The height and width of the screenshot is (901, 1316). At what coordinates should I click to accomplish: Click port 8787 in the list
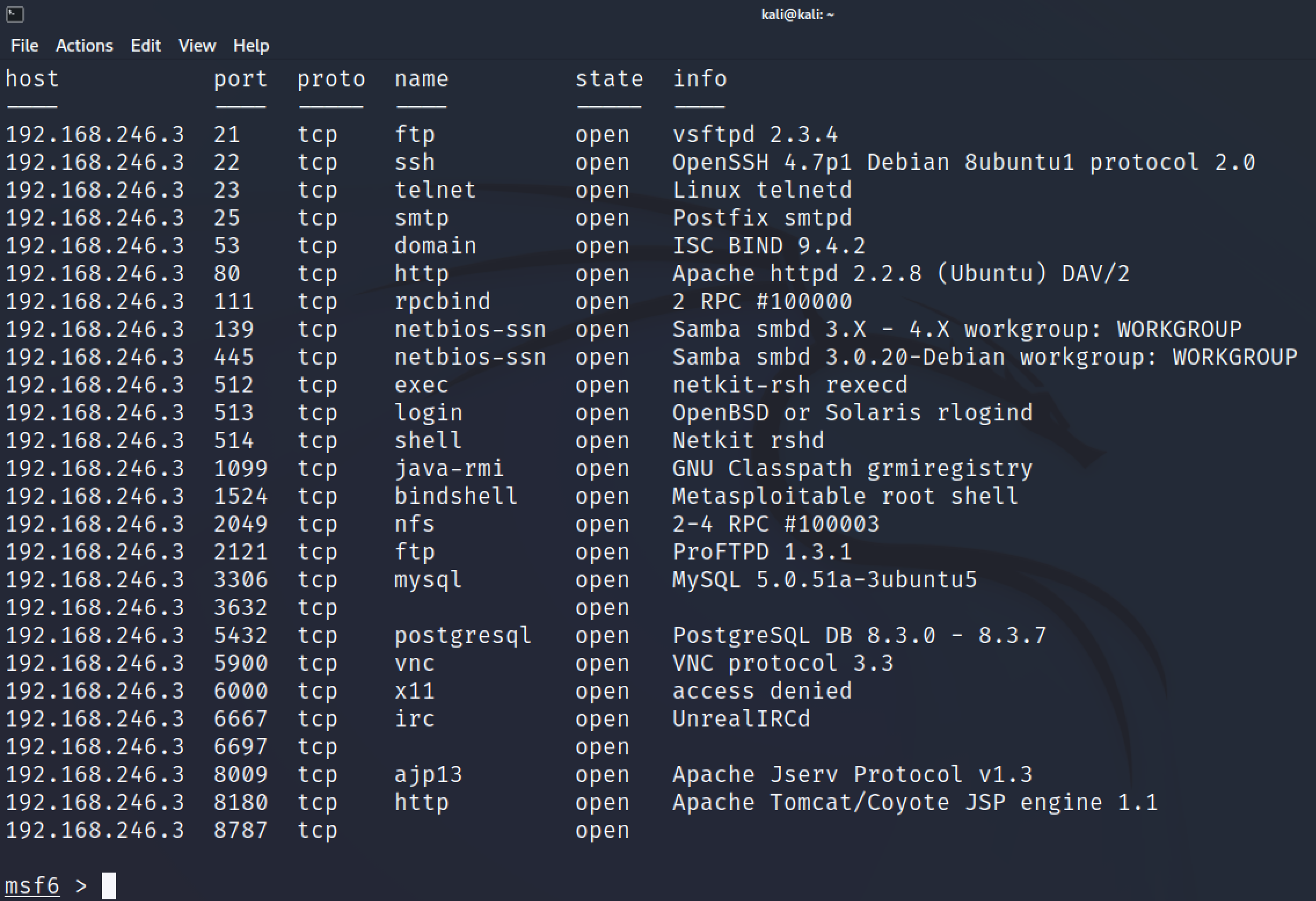[x=240, y=830]
